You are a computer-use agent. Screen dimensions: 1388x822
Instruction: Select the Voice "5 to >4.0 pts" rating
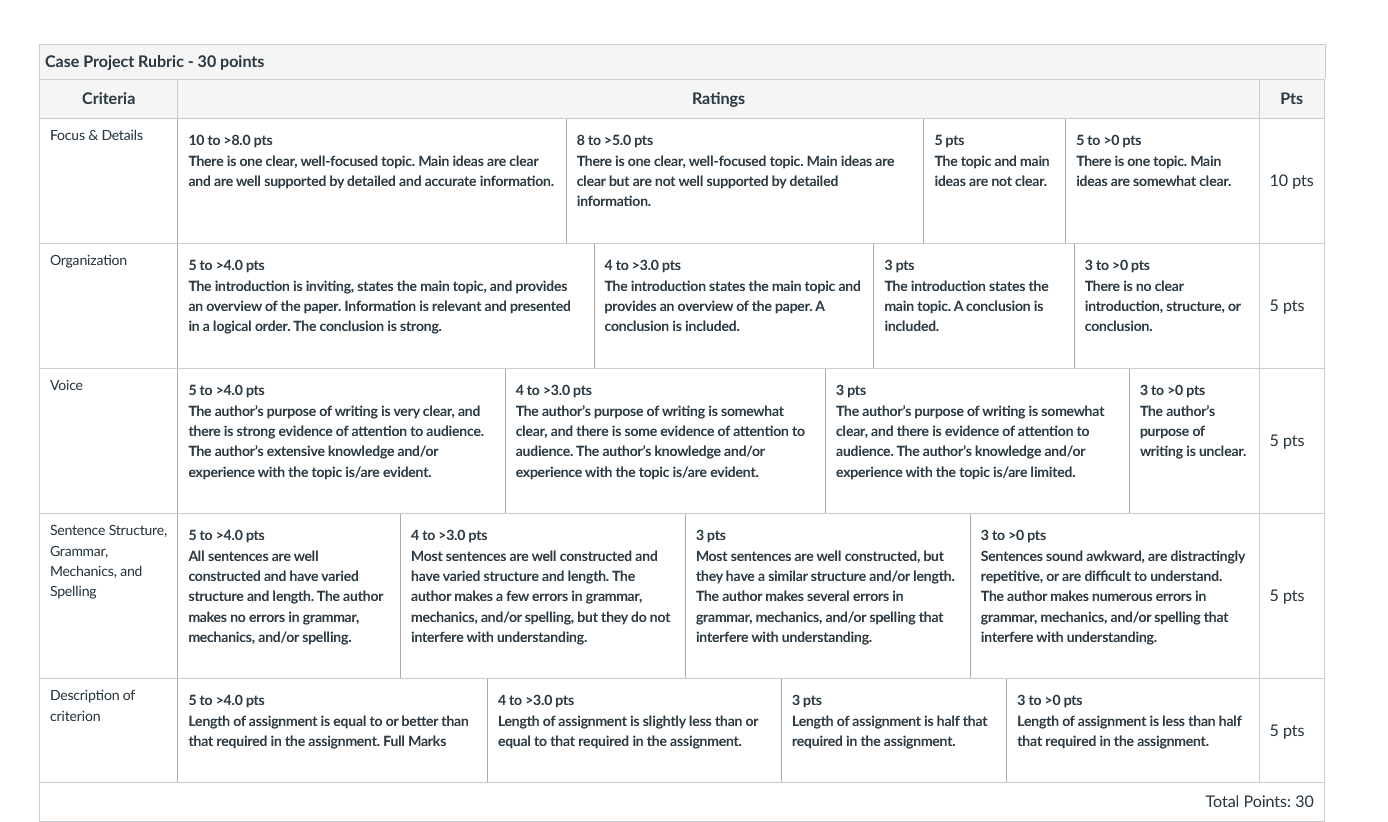(x=340, y=431)
